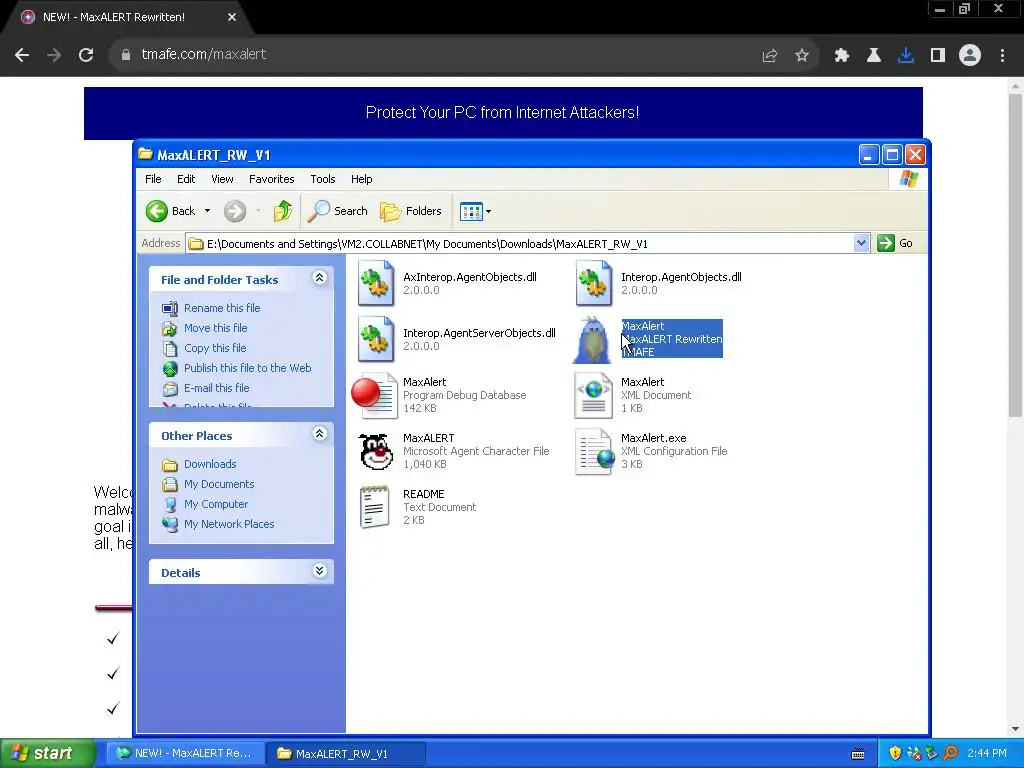Viewport: 1024px width, 768px height.
Task: Click the Chrome site lock icon
Action: (x=125, y=55)
